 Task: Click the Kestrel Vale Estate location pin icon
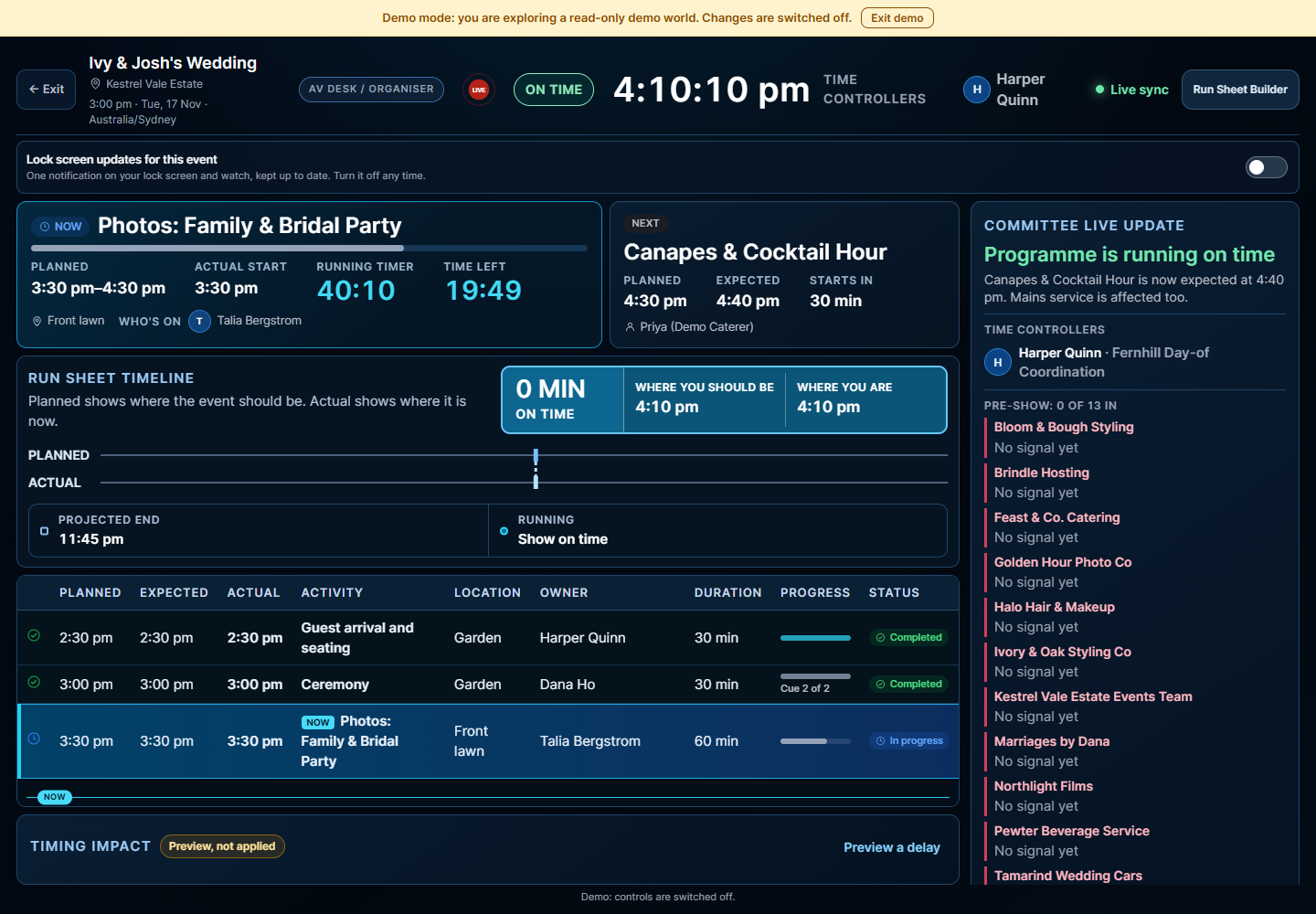point(95,84)
